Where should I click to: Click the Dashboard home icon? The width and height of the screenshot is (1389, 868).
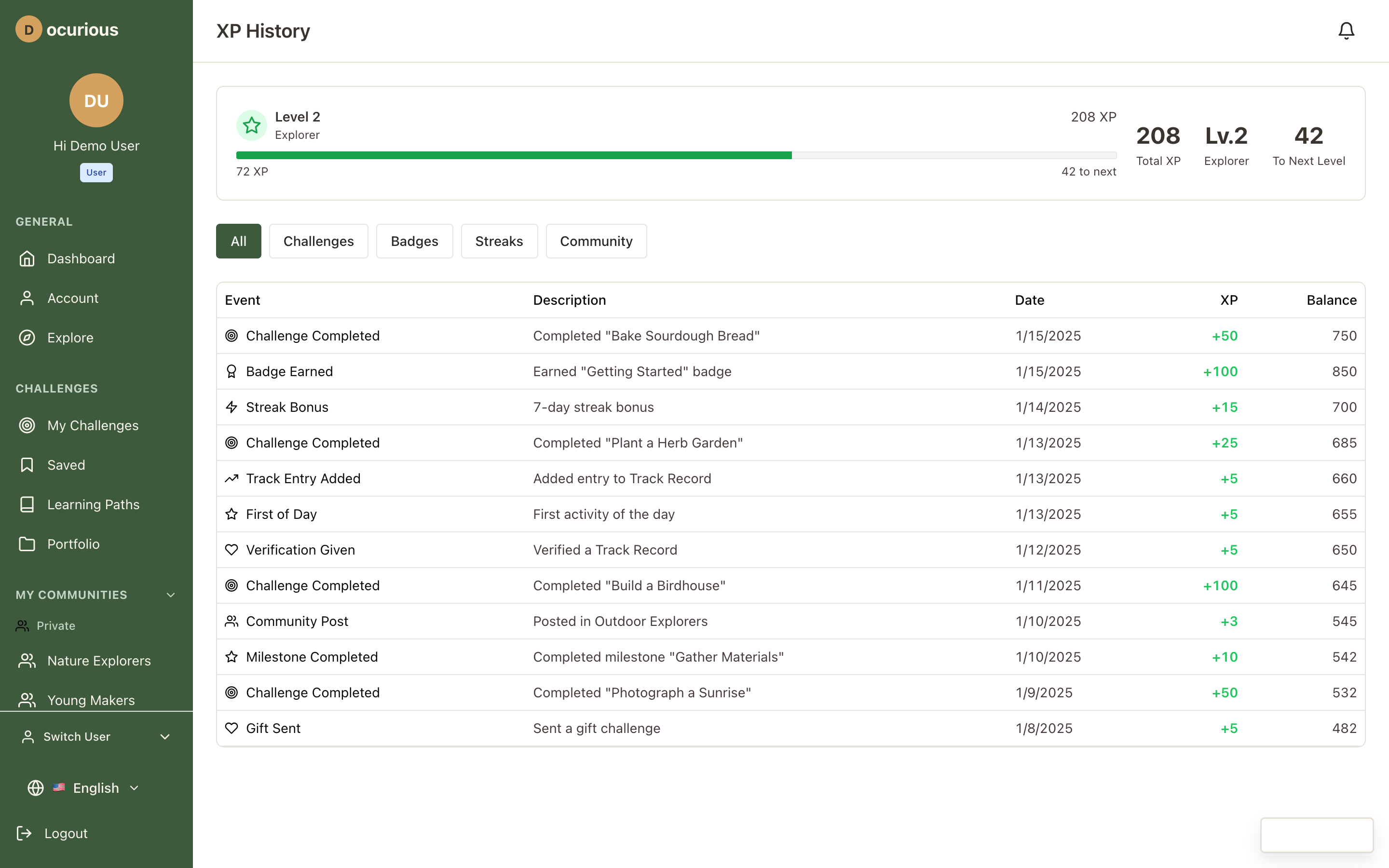(x=27, y=258)
